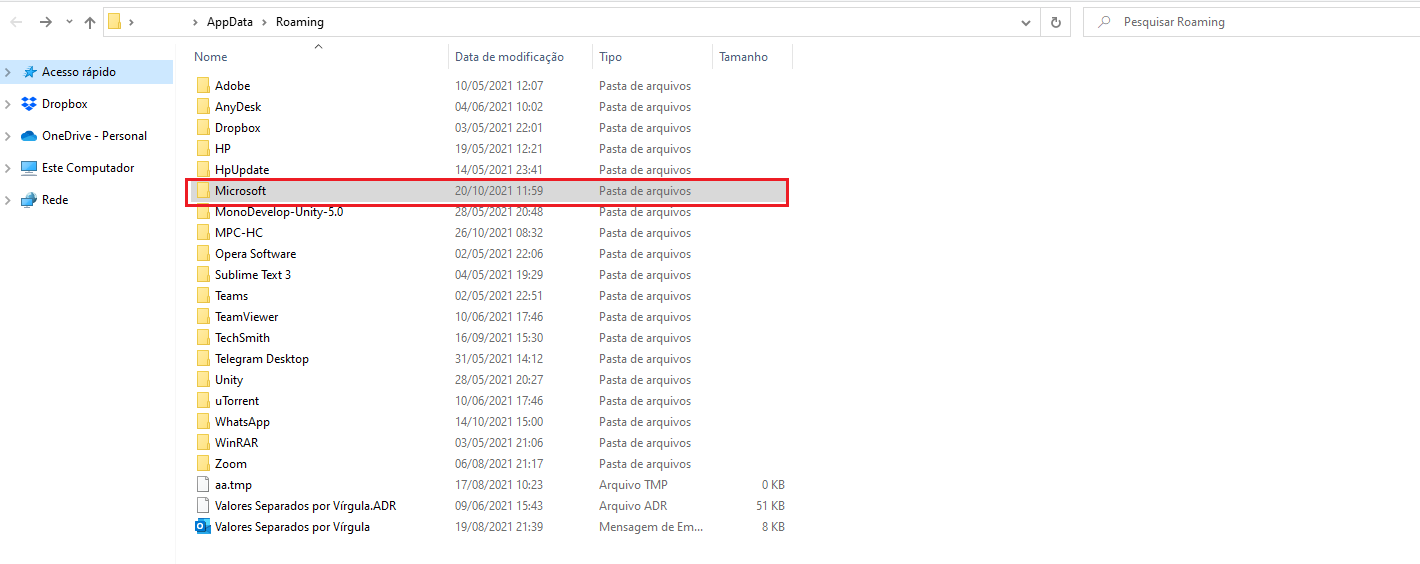Sort by Data de modificação column
The width and height of the screenshot is (1420, 564).
pos(509,57)
